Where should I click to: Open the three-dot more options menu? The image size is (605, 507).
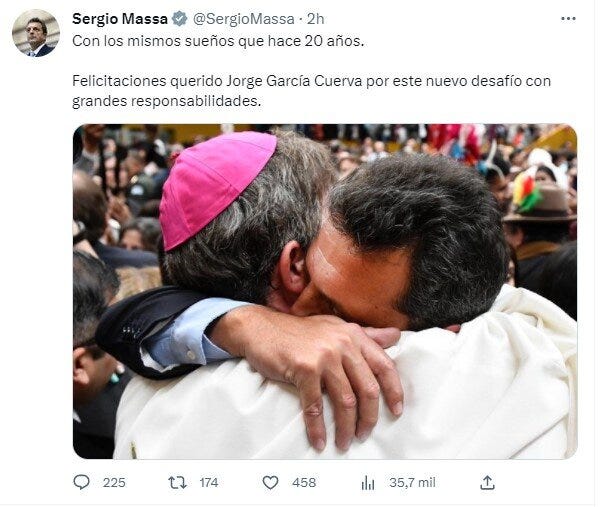click(568, 19)
